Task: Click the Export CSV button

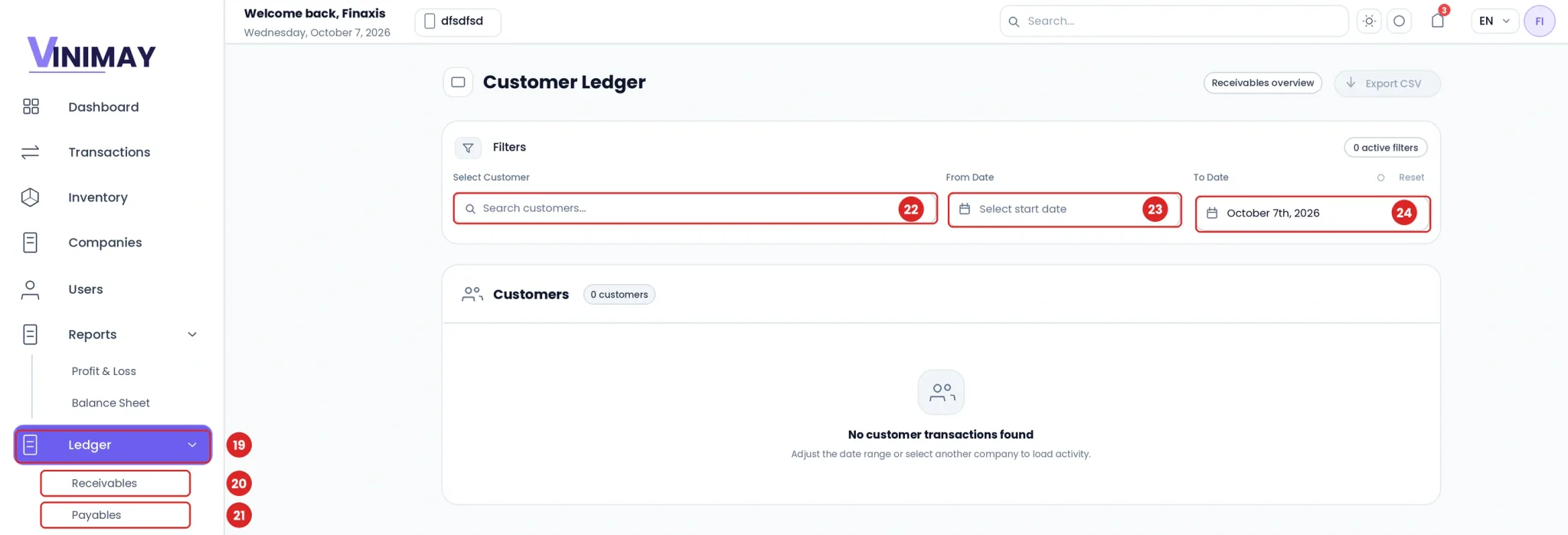Action: tap(1387, 83)
